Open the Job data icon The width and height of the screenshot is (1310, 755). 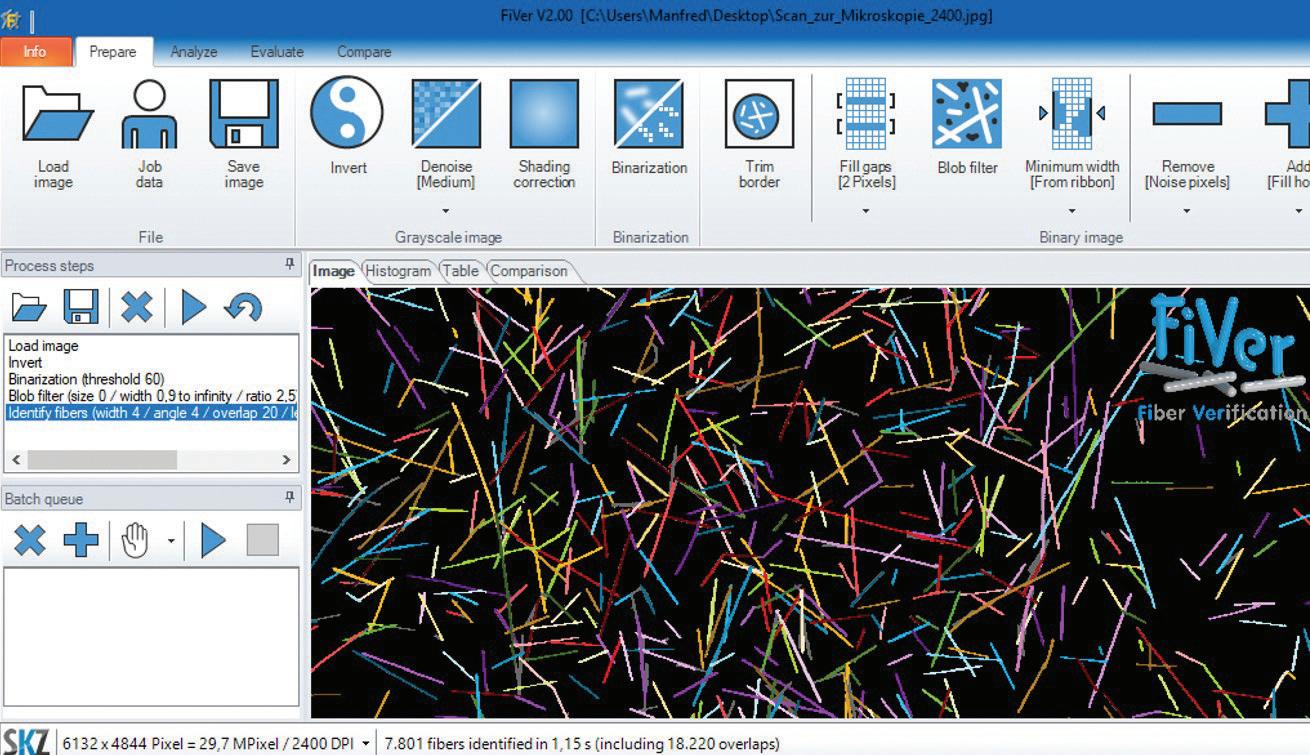click(149, 115)
